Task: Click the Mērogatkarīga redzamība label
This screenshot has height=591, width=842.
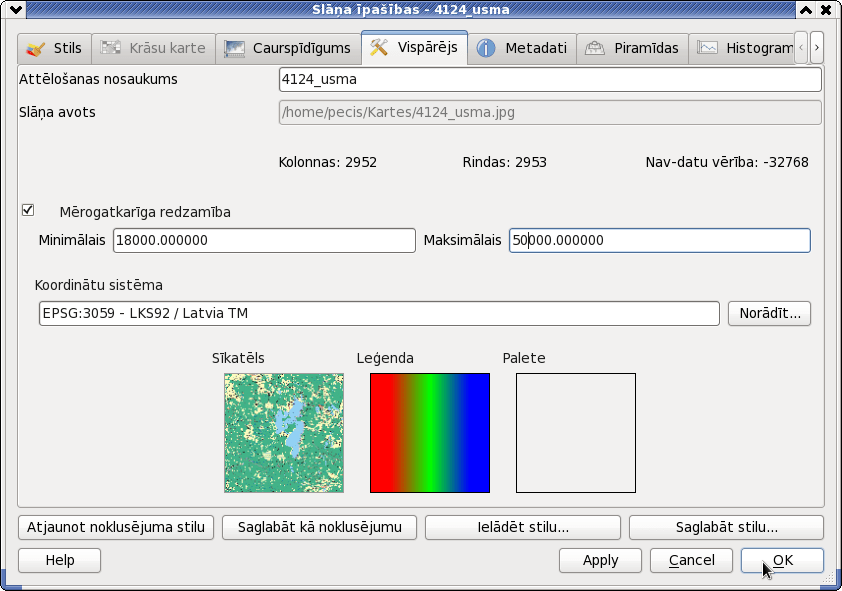Action: (145, 213)
